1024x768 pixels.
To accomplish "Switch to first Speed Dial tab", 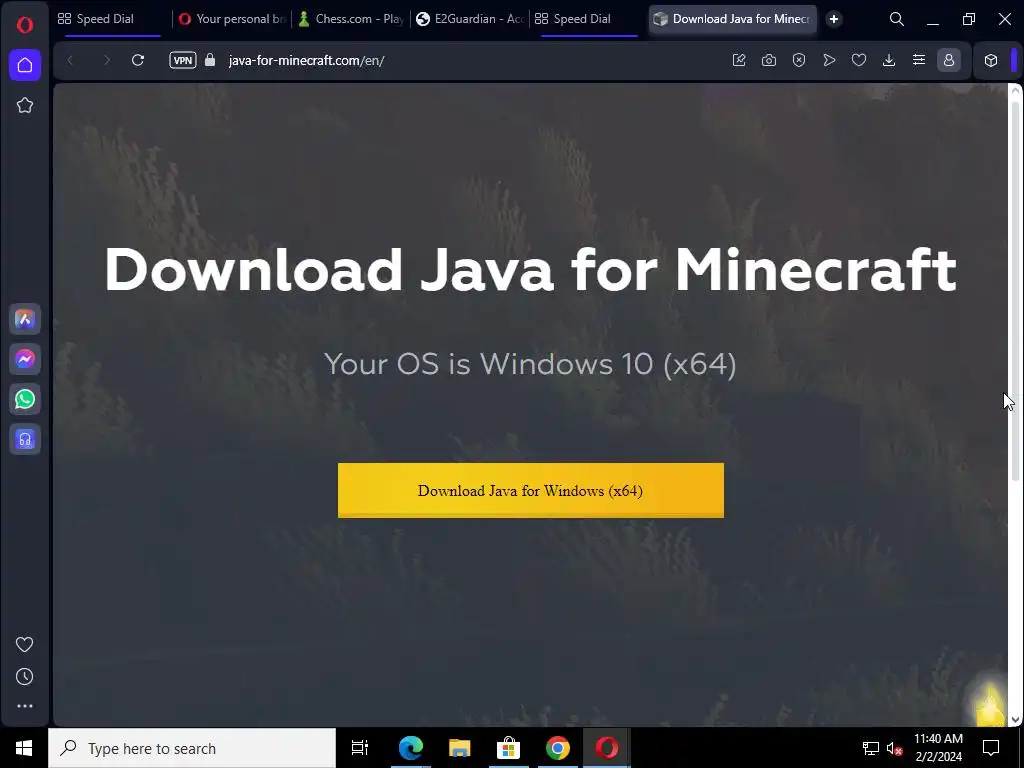I will (x=108, y=19).
